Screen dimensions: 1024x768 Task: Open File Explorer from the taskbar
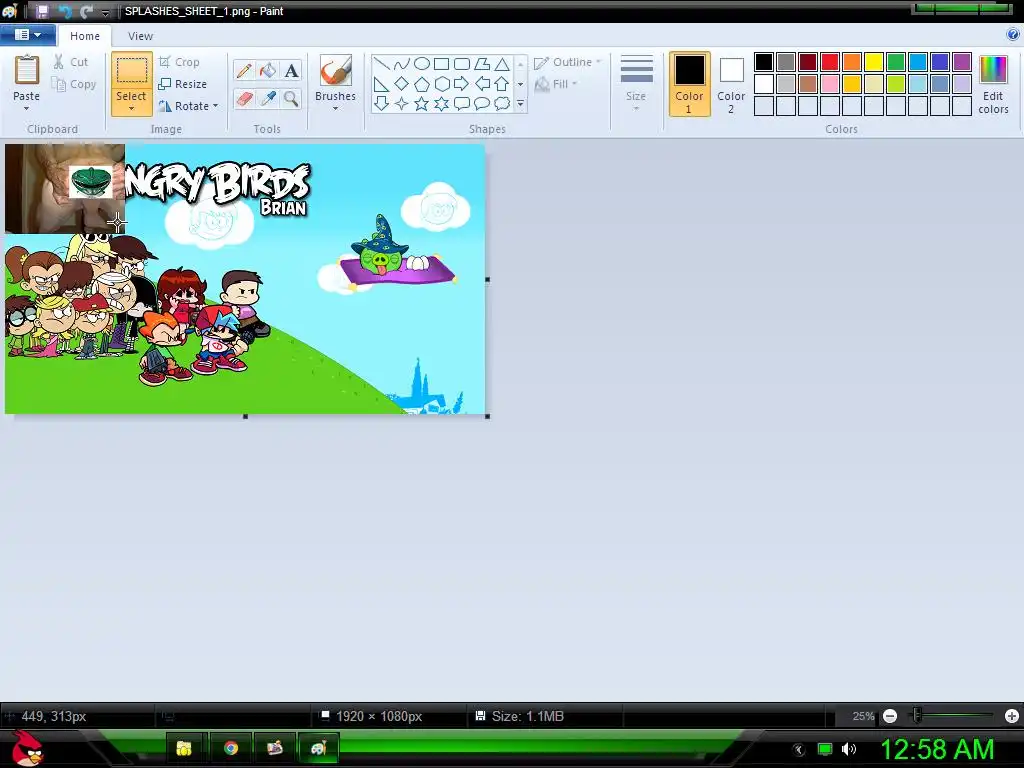click(x=185, y=748)
